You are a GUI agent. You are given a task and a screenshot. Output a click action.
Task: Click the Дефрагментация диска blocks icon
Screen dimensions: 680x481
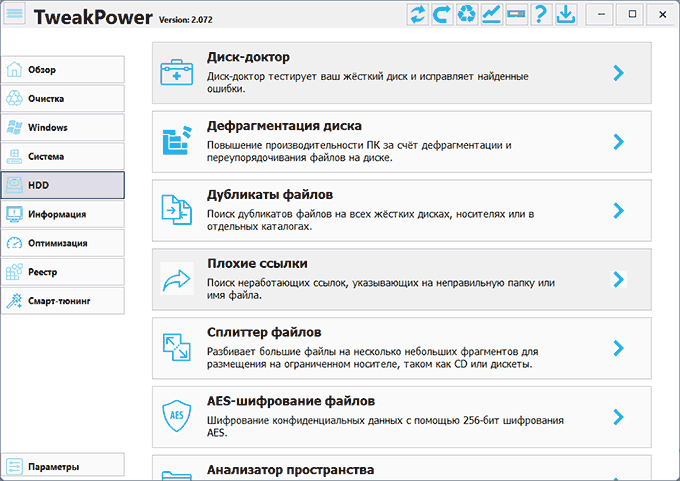click(x=177, y=141)
